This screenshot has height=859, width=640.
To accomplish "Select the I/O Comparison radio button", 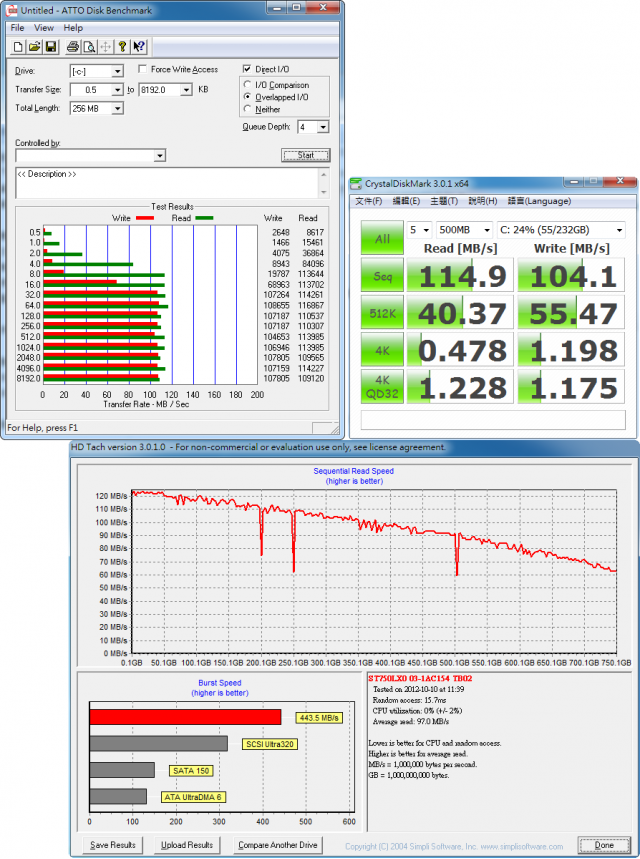I will pos(247,85).
